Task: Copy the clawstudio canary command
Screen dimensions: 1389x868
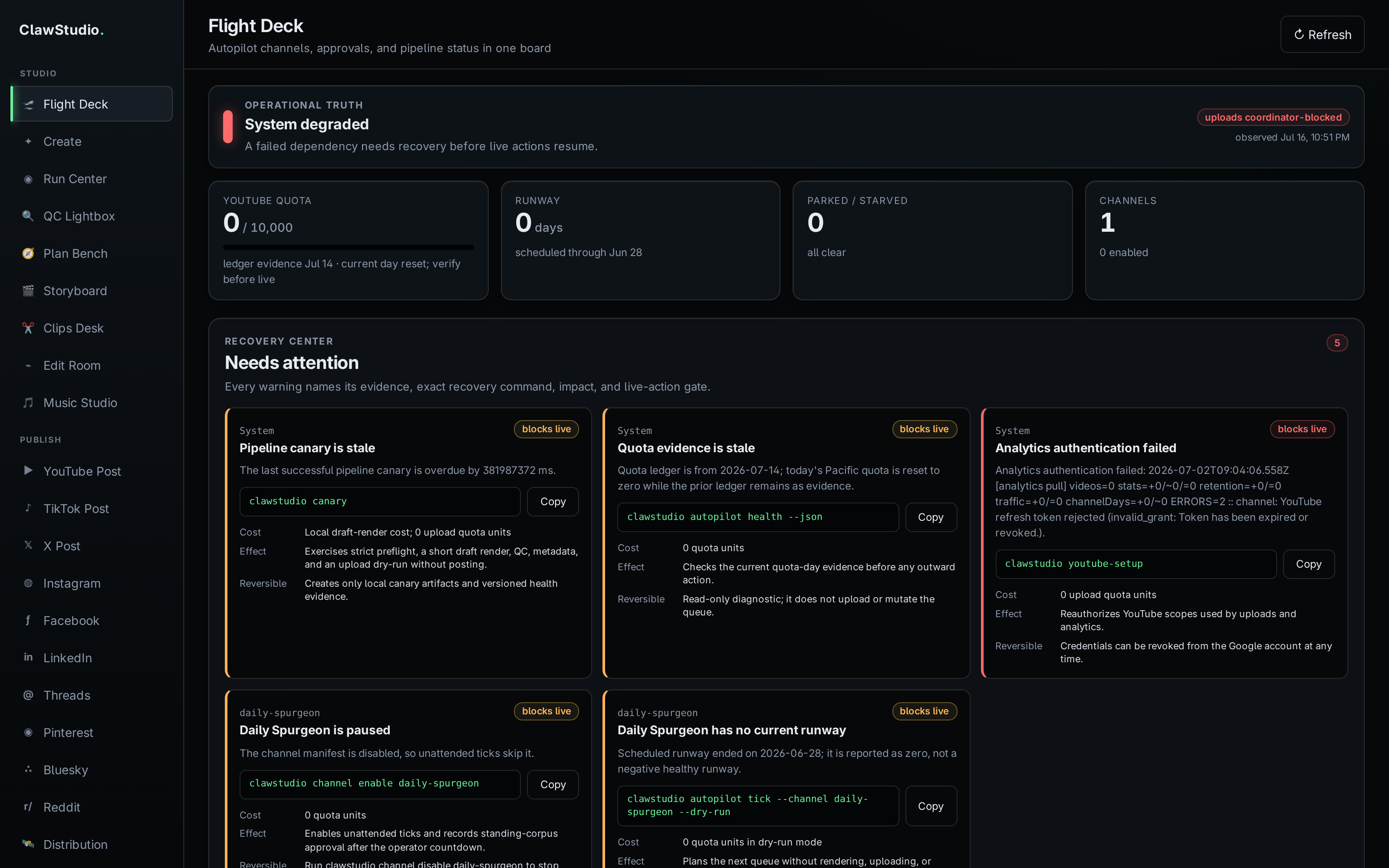Action: [553, 502]
